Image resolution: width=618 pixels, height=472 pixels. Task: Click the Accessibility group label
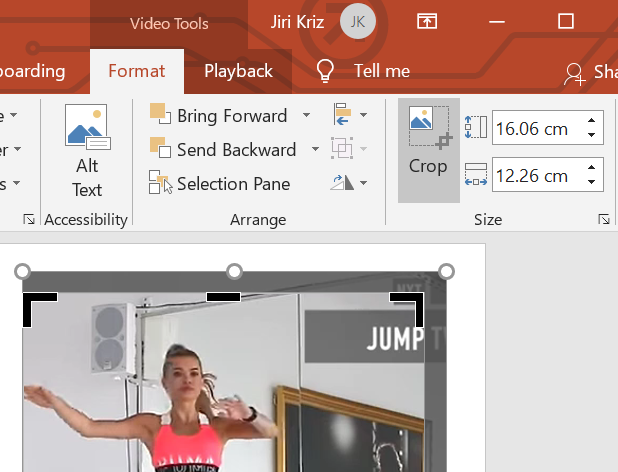coord(86,219)
